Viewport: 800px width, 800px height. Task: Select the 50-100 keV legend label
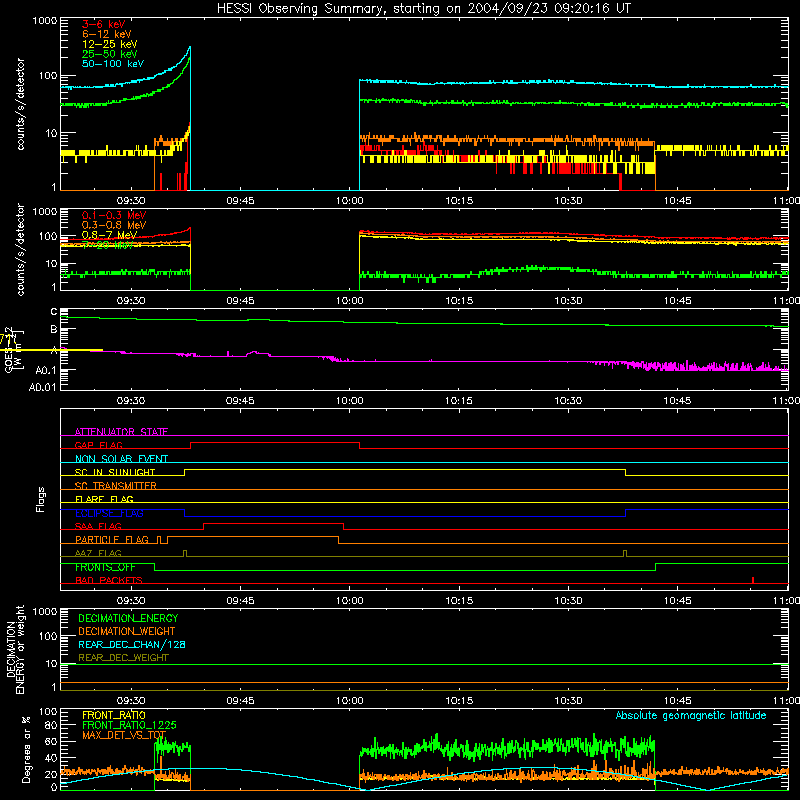[x=113, y=64]
